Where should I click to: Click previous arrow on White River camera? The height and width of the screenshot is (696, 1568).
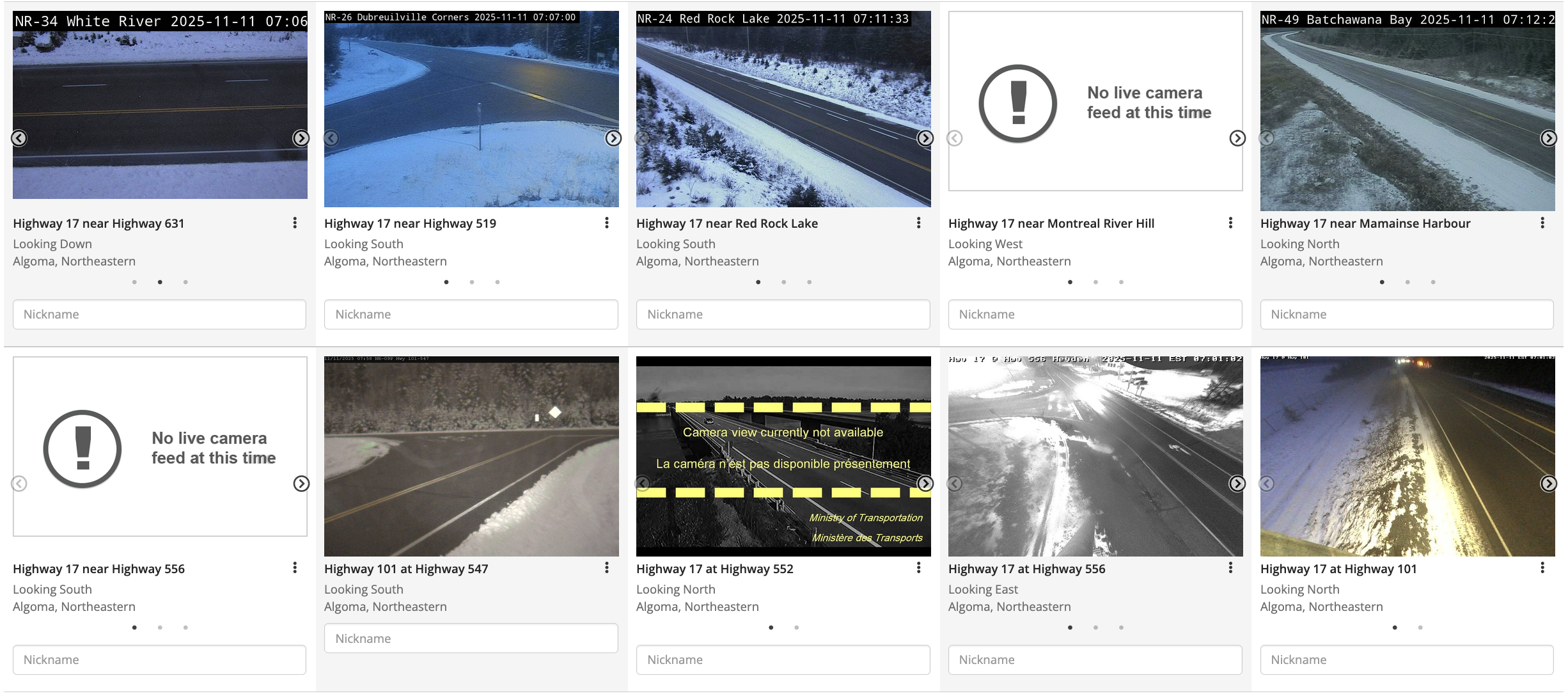[x=19, y=138]
